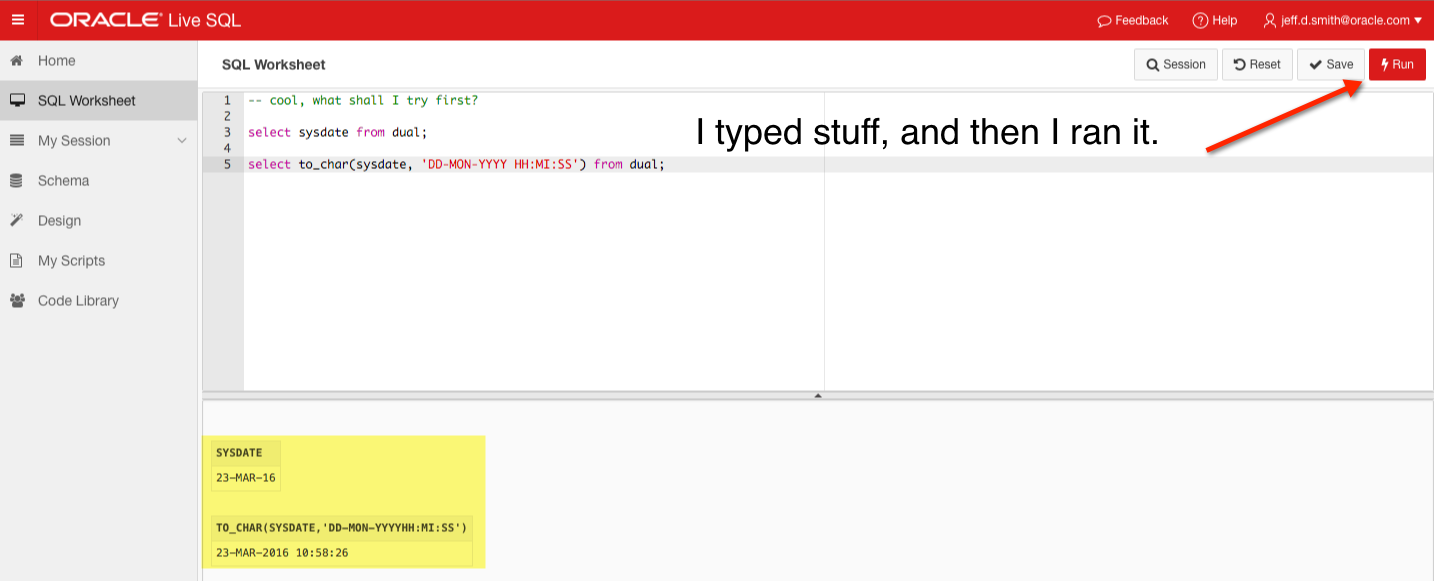Open Code Library people icon
Image resolution: width=1434 pixels, height=581 pixels.
[x=17, y=301]
